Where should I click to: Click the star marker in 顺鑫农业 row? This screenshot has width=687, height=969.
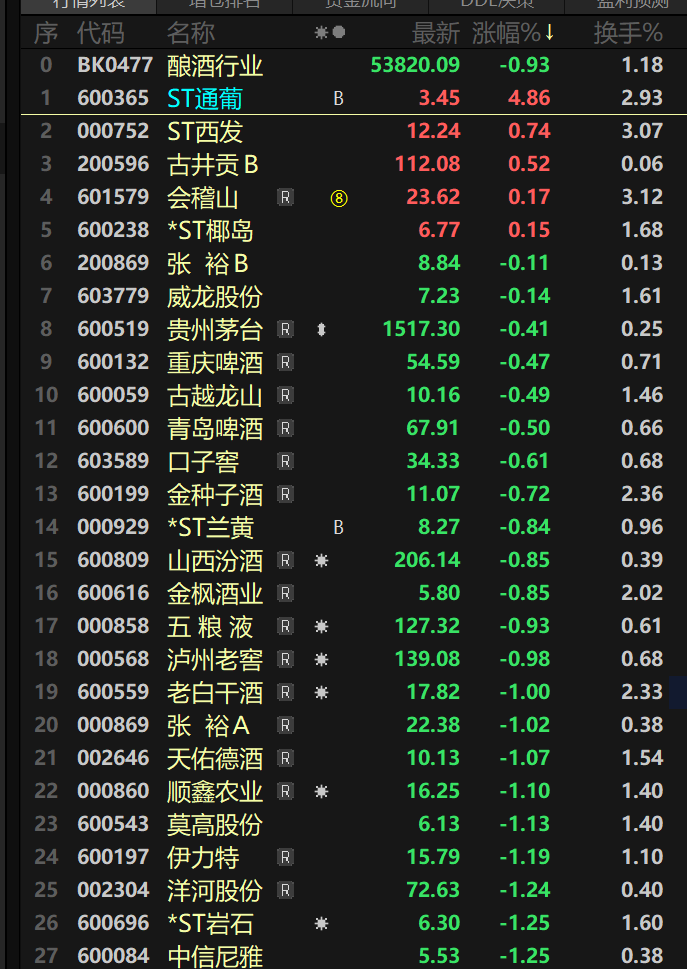point(321,791)
